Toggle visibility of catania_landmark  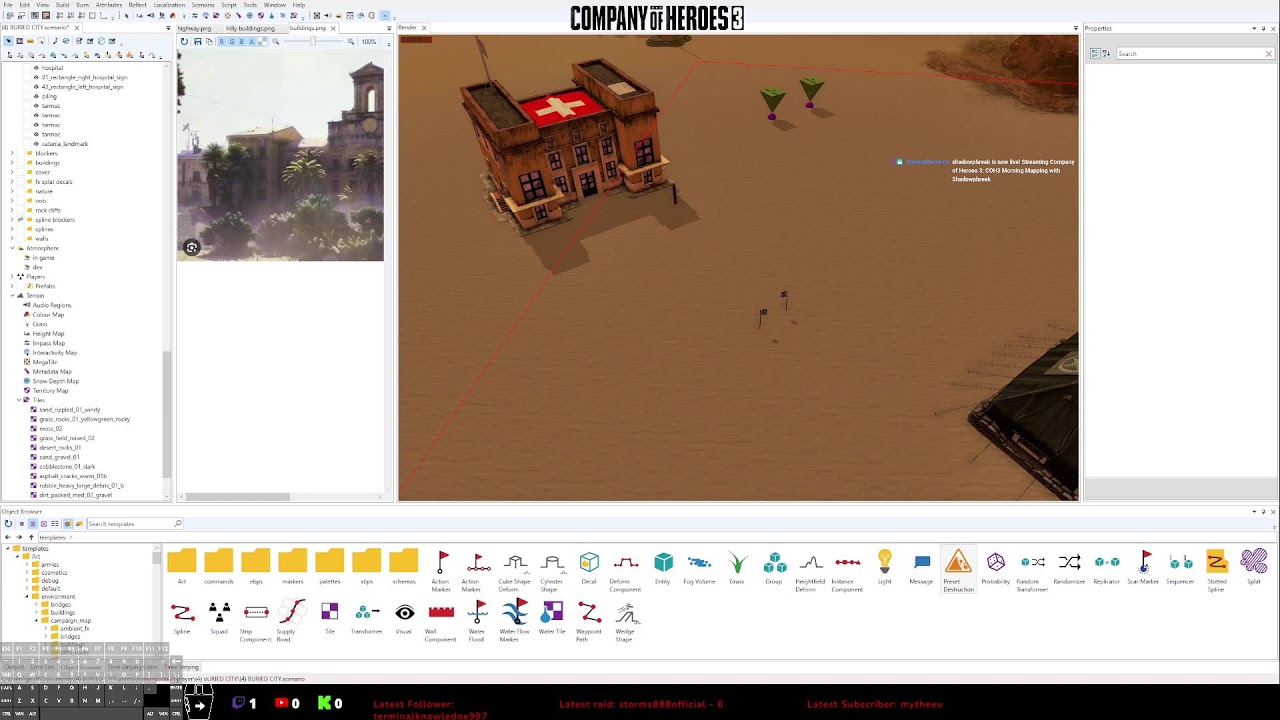point(37,144)
